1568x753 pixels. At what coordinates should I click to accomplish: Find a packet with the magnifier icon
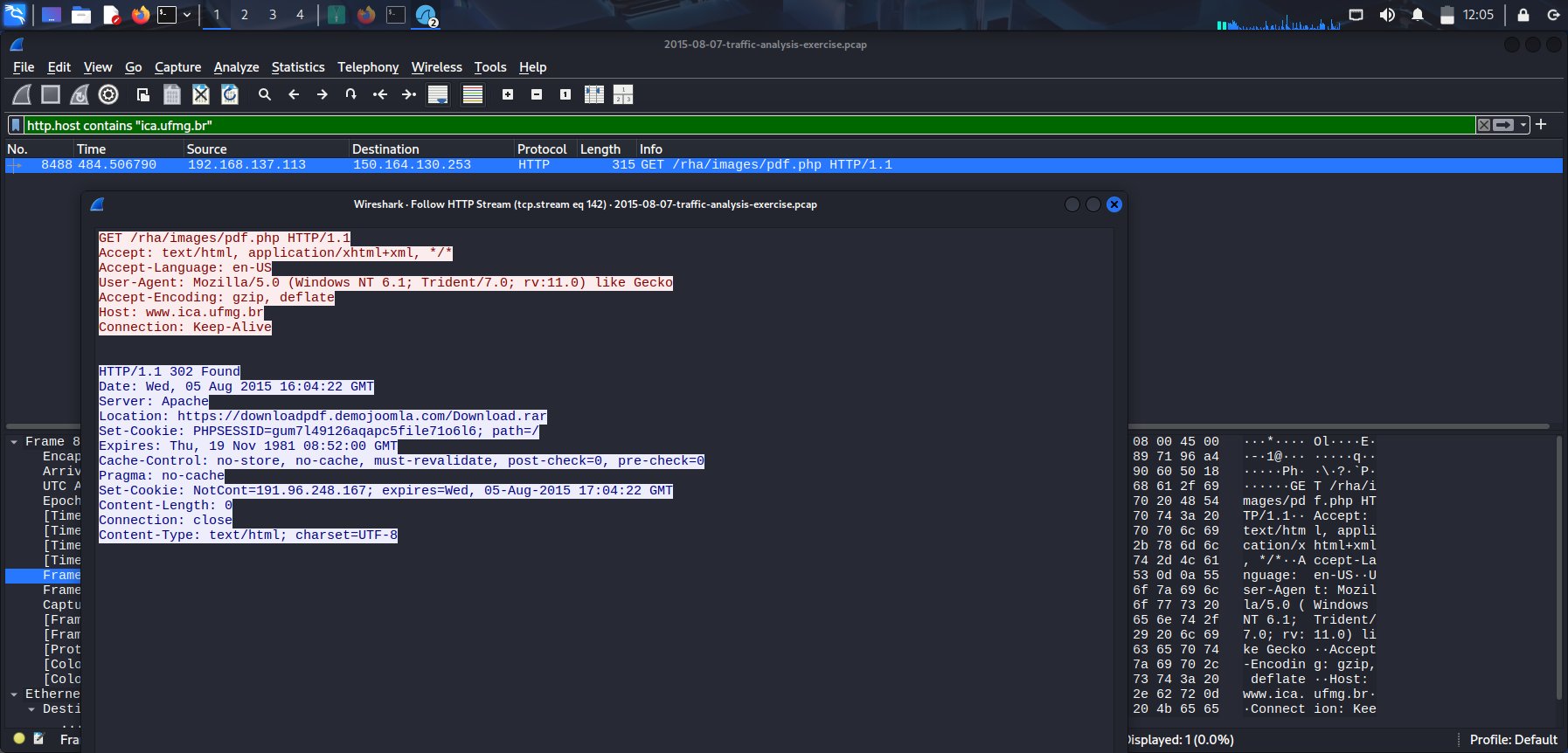tap(265, 94)
